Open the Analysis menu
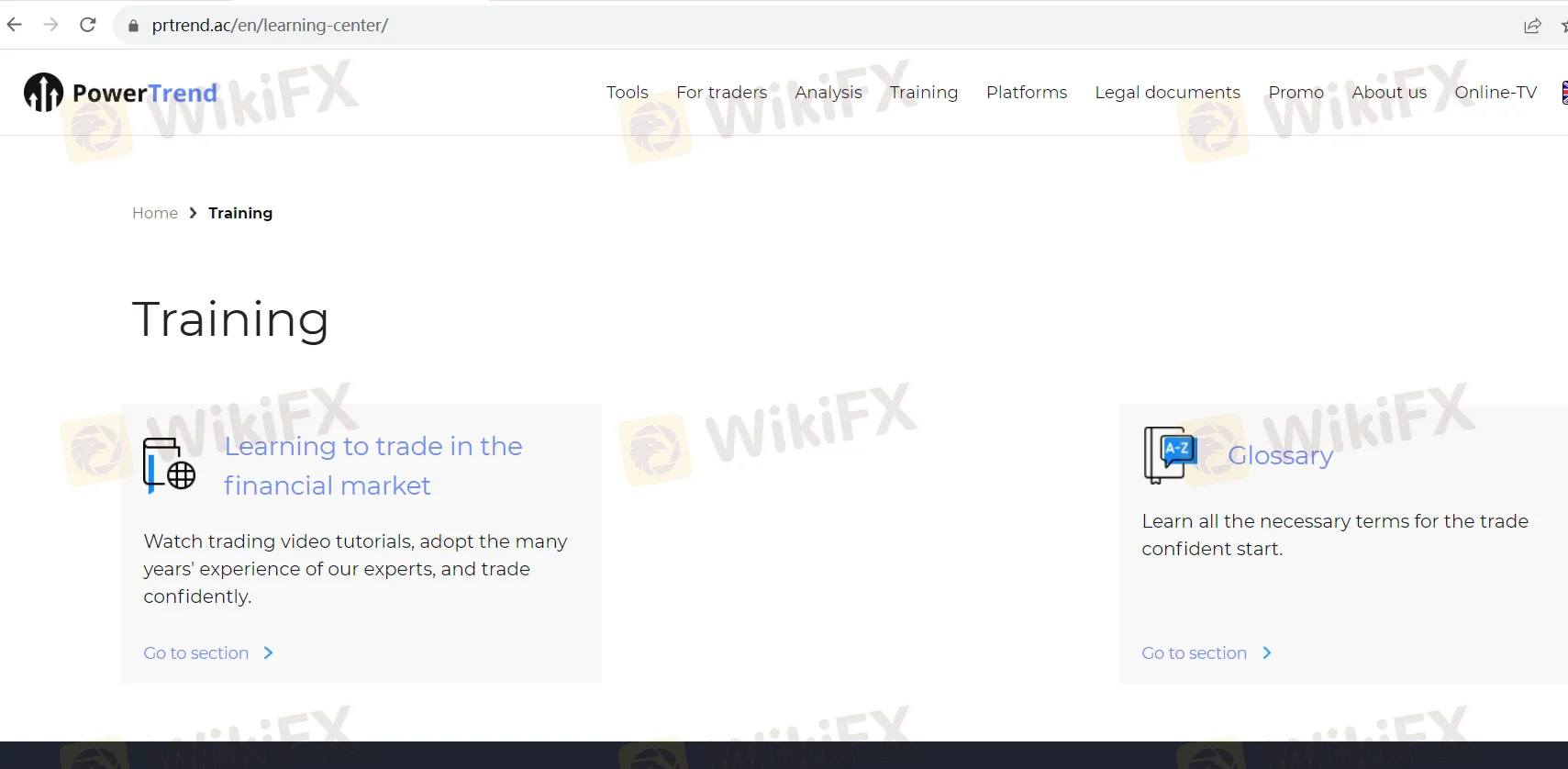1568x769 pixels. [x=828, y=93]
